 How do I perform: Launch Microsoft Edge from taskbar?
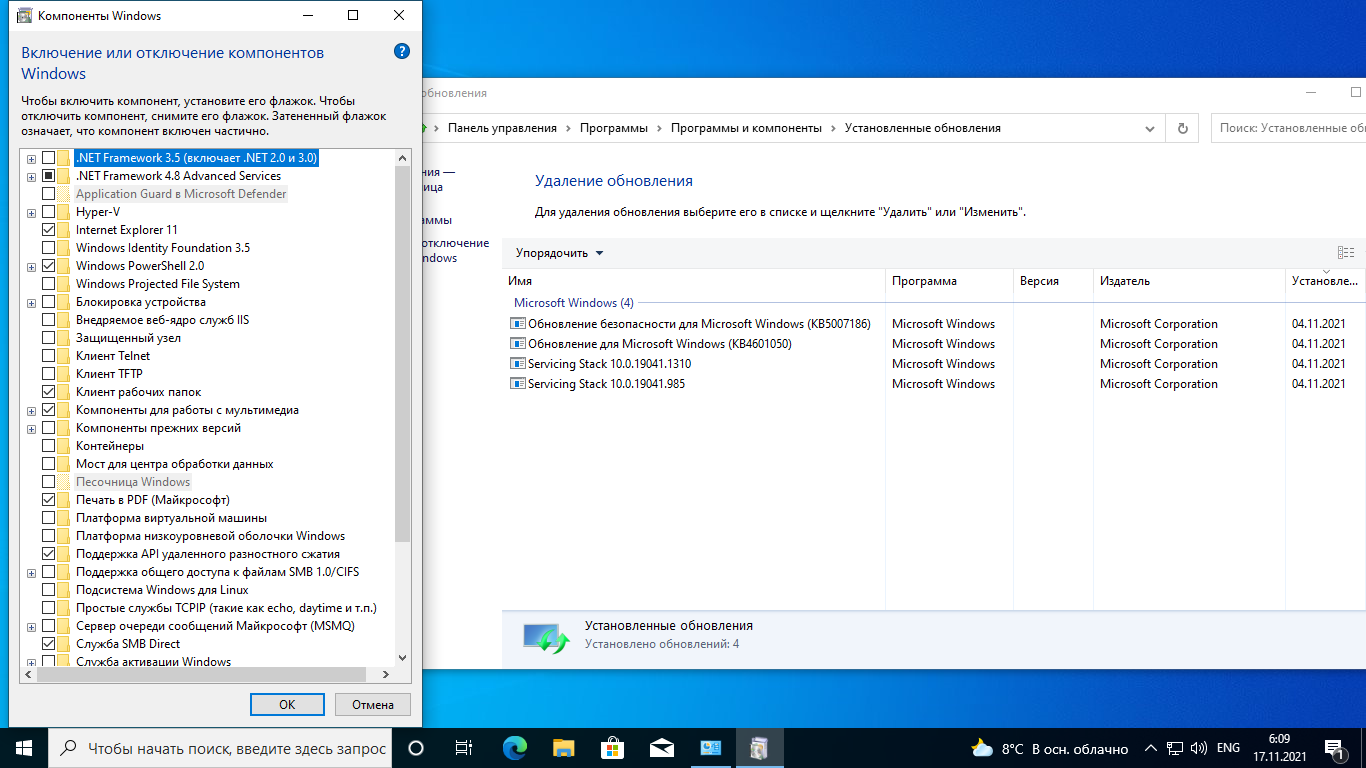click(514, 748)
